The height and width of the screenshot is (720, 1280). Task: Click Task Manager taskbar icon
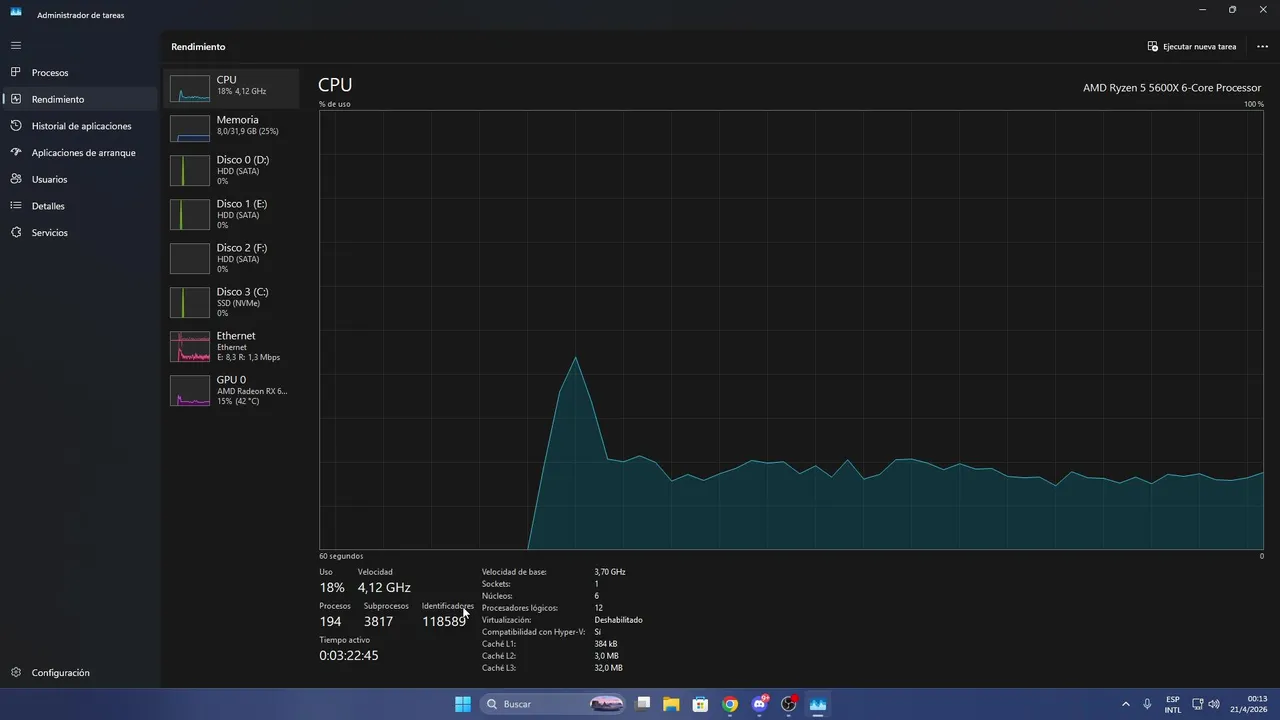pyautogui.click(x=818, y=704)
